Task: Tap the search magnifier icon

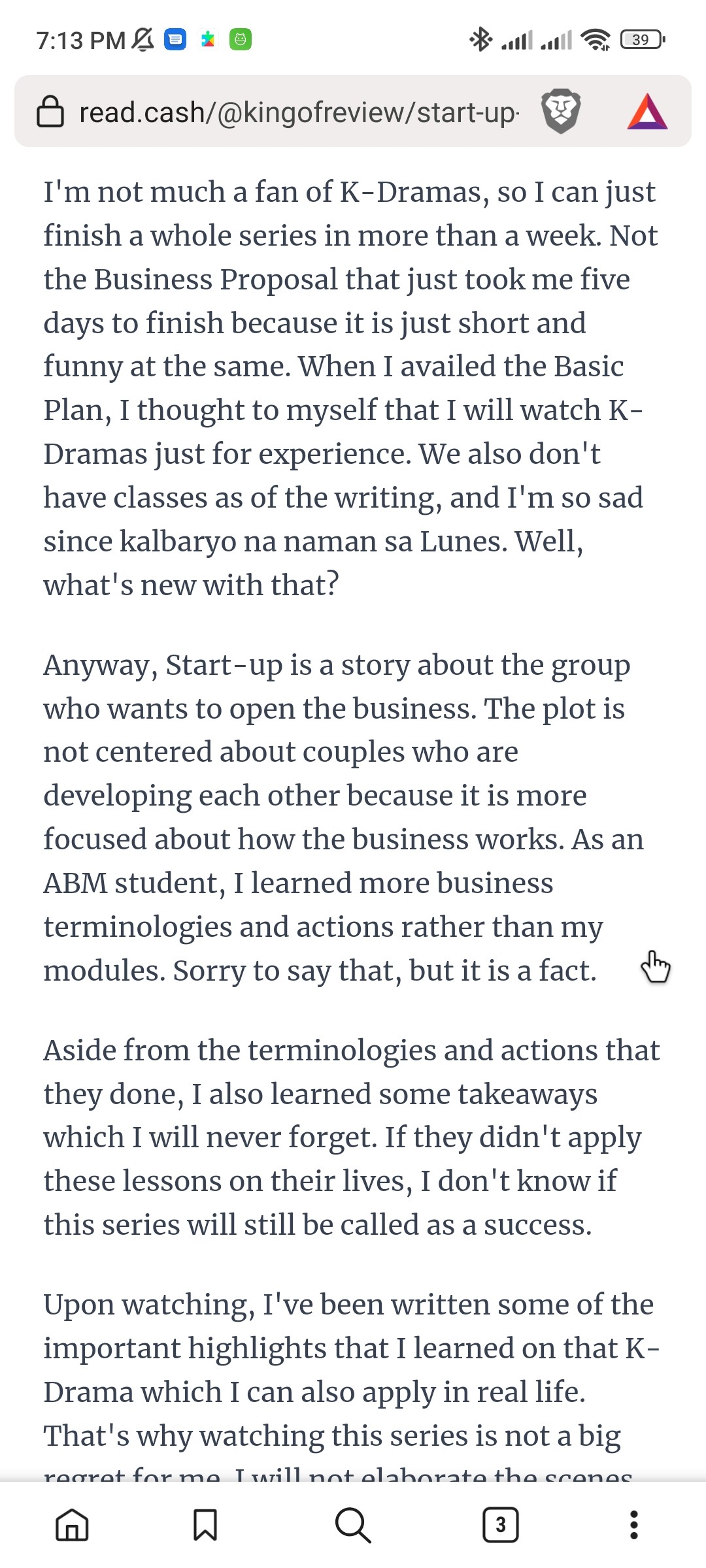Action: click(x=353, y=1525)
